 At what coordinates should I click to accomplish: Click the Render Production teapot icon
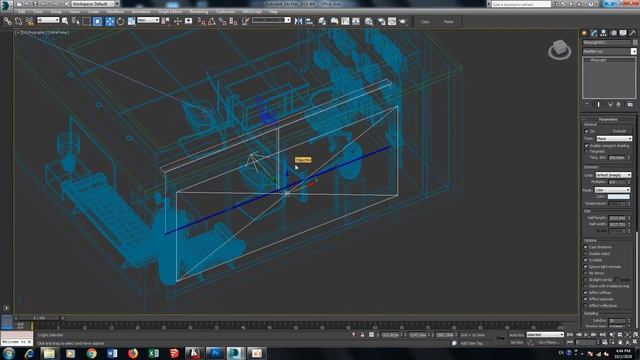coord(403,21)
